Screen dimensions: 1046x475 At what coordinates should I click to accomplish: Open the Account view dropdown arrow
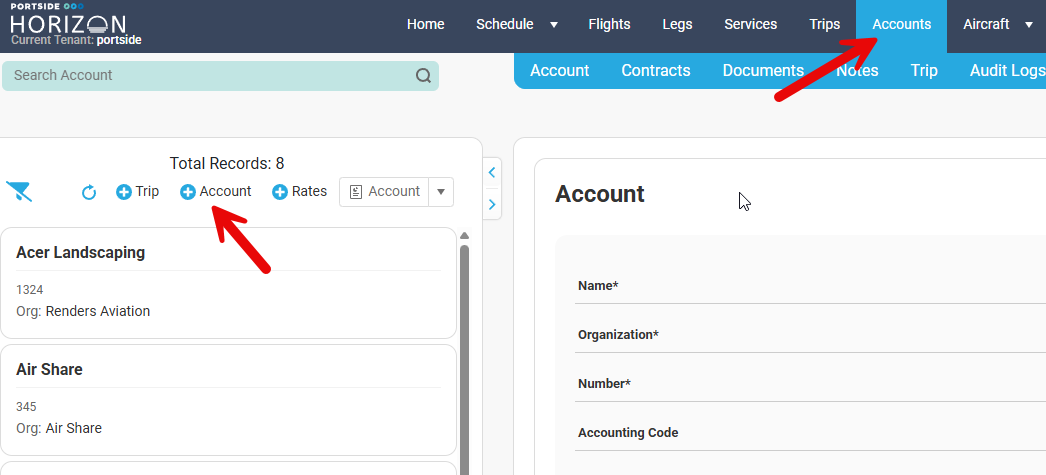(441, 192)
